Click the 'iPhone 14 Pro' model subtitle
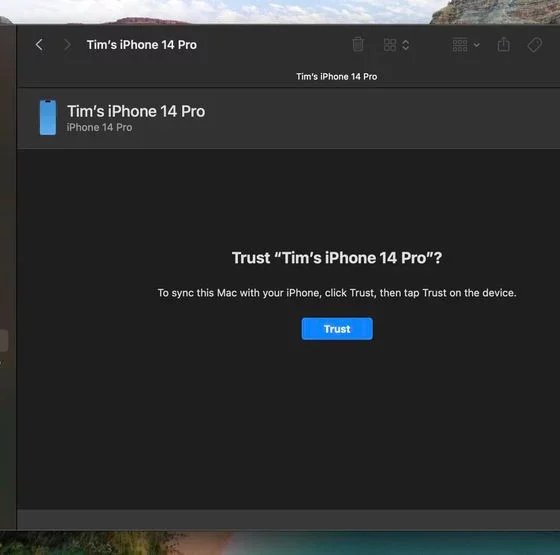Viewport: 560px width, 555px height. coord(99,128)
